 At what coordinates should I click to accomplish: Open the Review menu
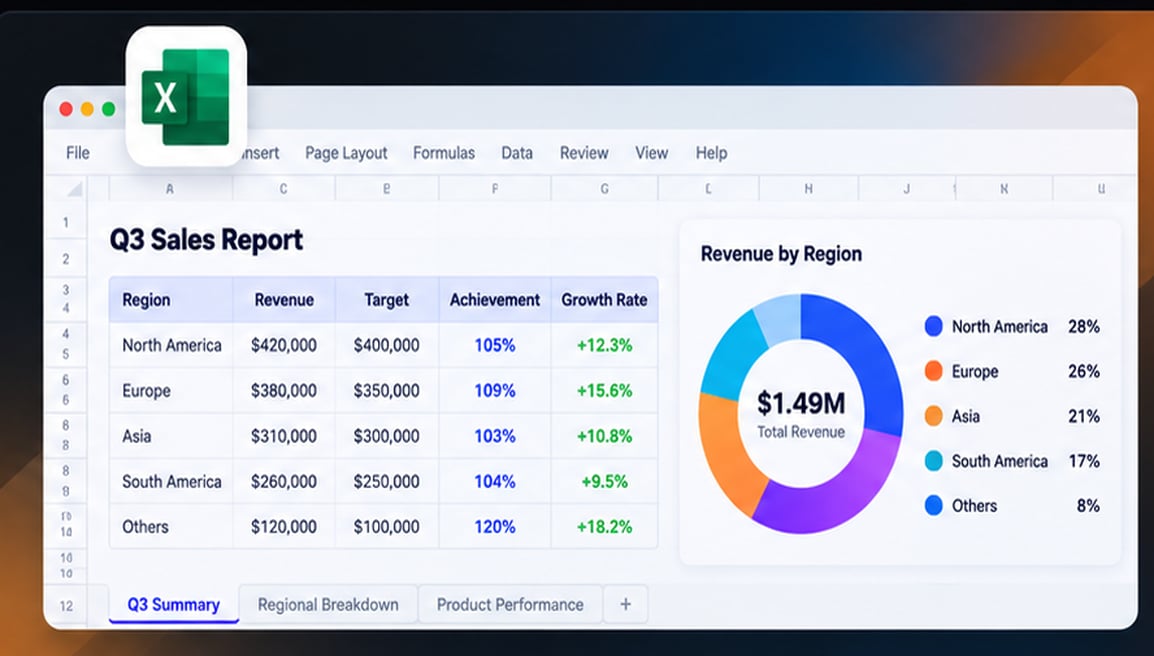click(584, 153)
